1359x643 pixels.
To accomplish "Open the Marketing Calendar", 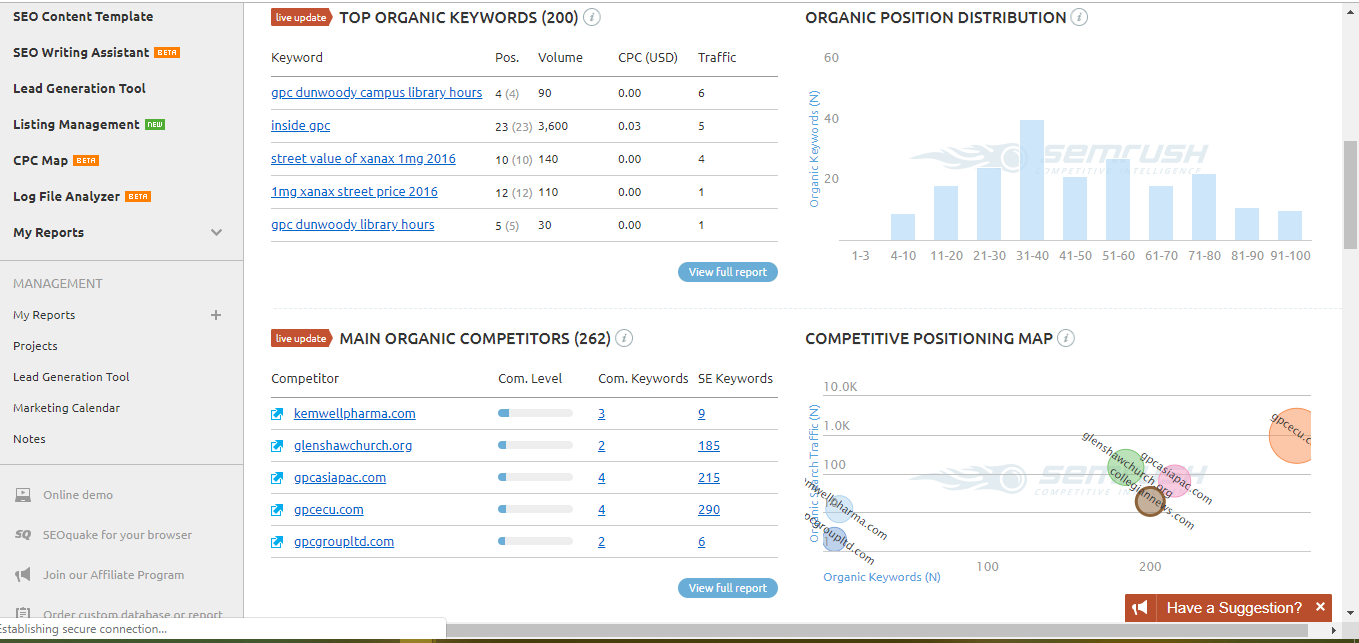I will tap(66, 407).
